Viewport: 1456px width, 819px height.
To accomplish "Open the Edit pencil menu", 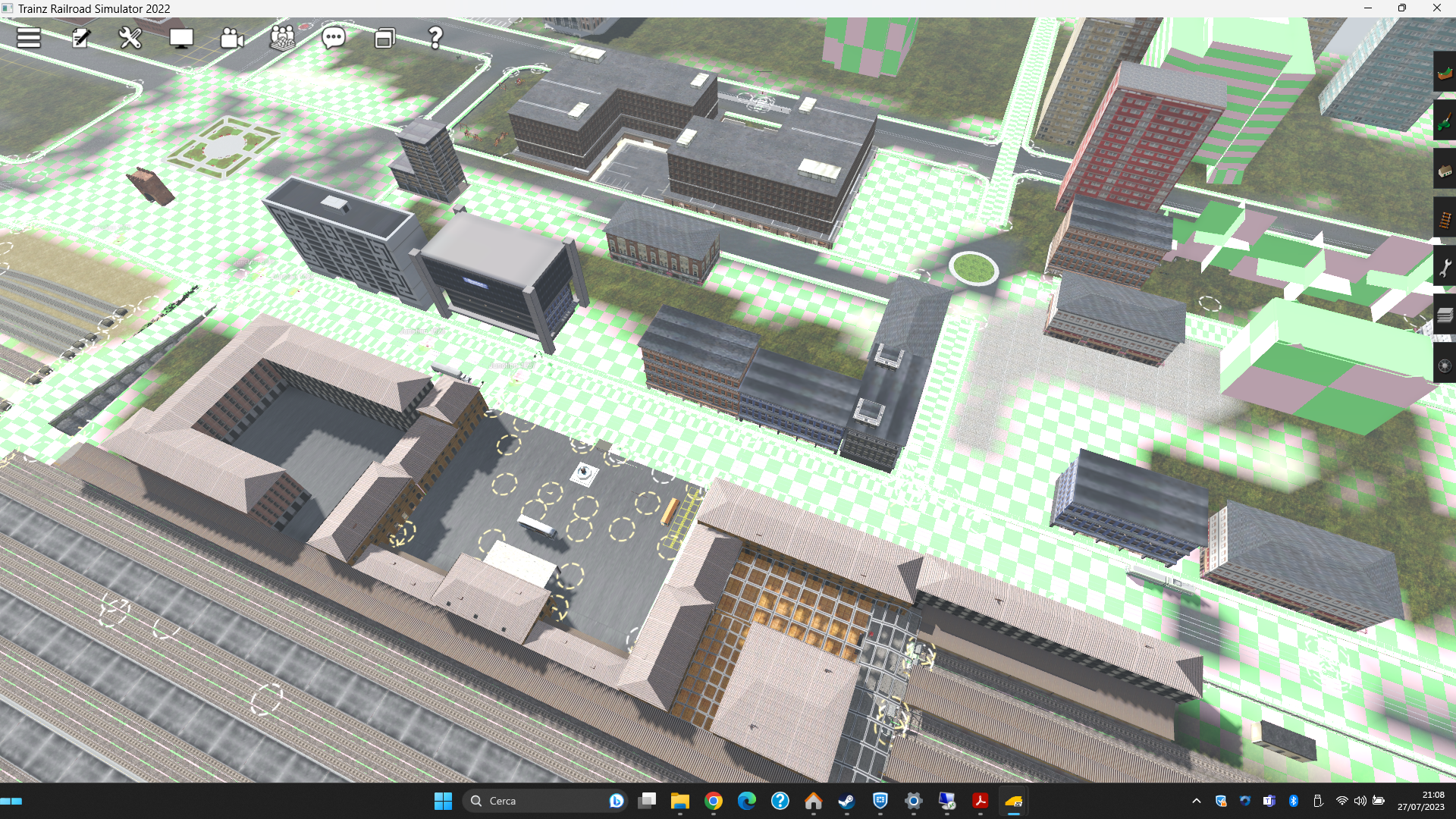I will point(80,38).
